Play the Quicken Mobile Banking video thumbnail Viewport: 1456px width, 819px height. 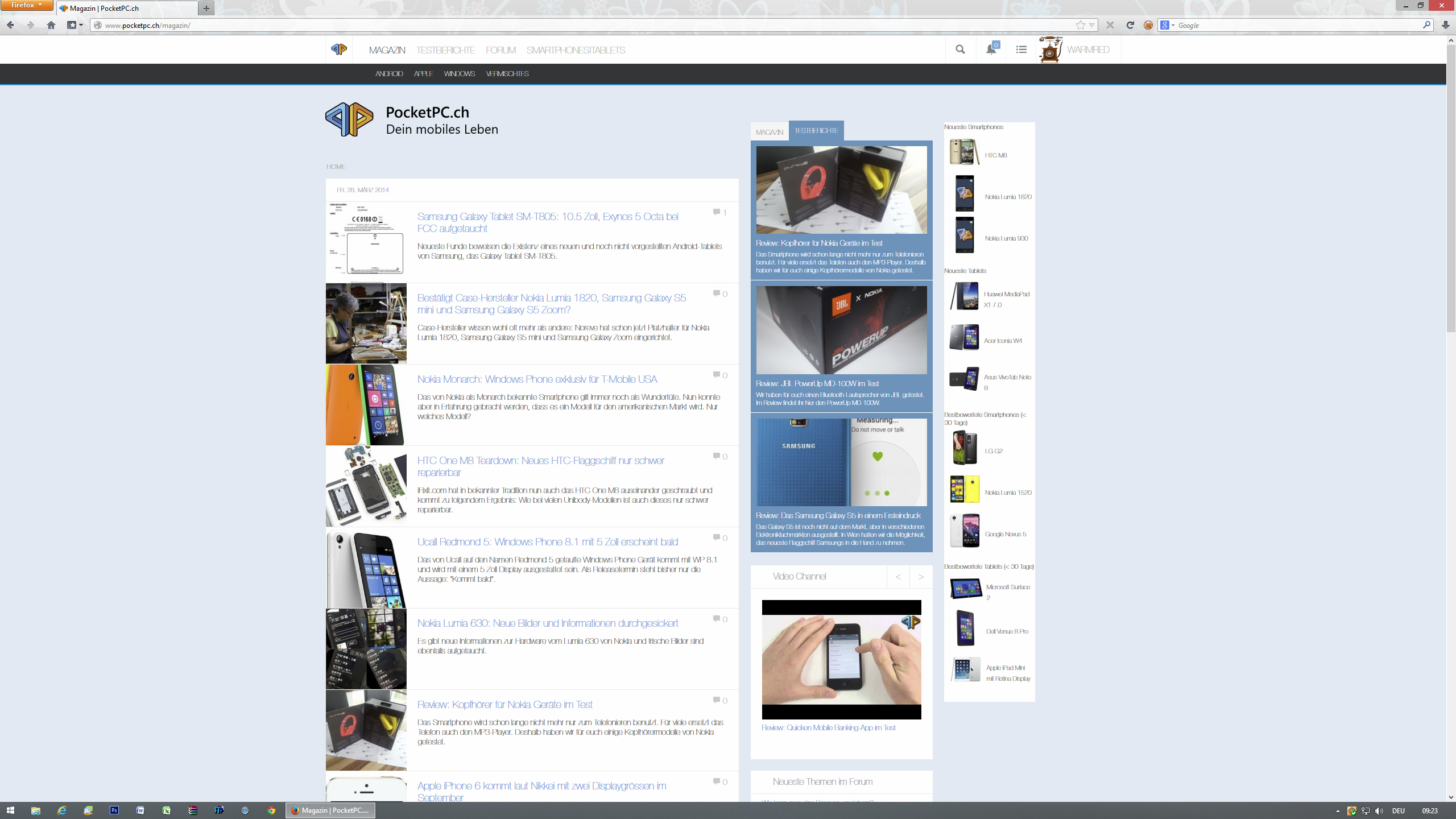coord(842,660)
